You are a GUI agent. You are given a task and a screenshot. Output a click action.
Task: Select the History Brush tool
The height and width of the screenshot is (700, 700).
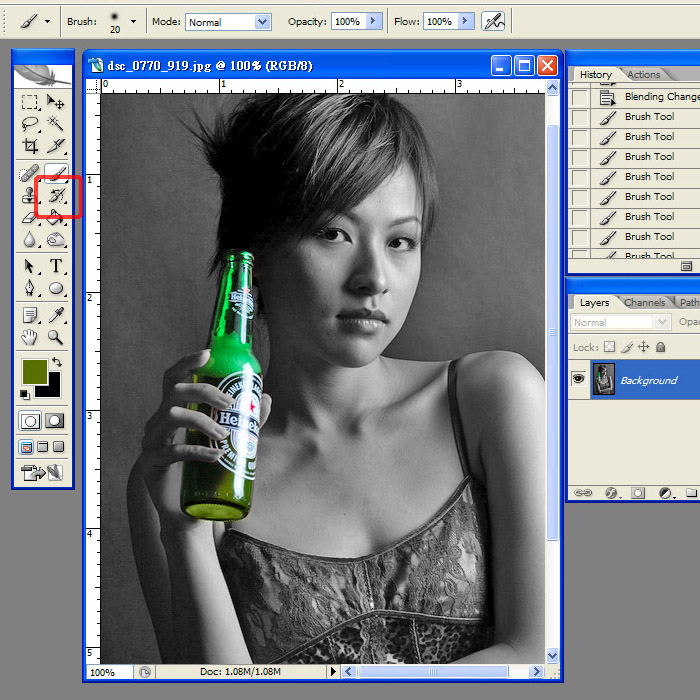56,197
